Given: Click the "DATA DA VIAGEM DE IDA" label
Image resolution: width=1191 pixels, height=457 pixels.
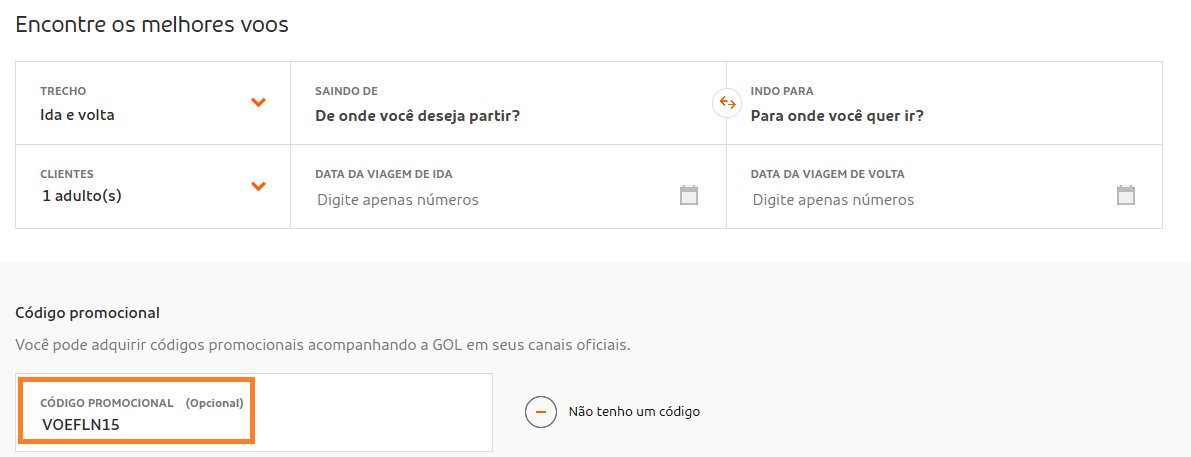Looking at the screenshot, I should tap(384, 174).
